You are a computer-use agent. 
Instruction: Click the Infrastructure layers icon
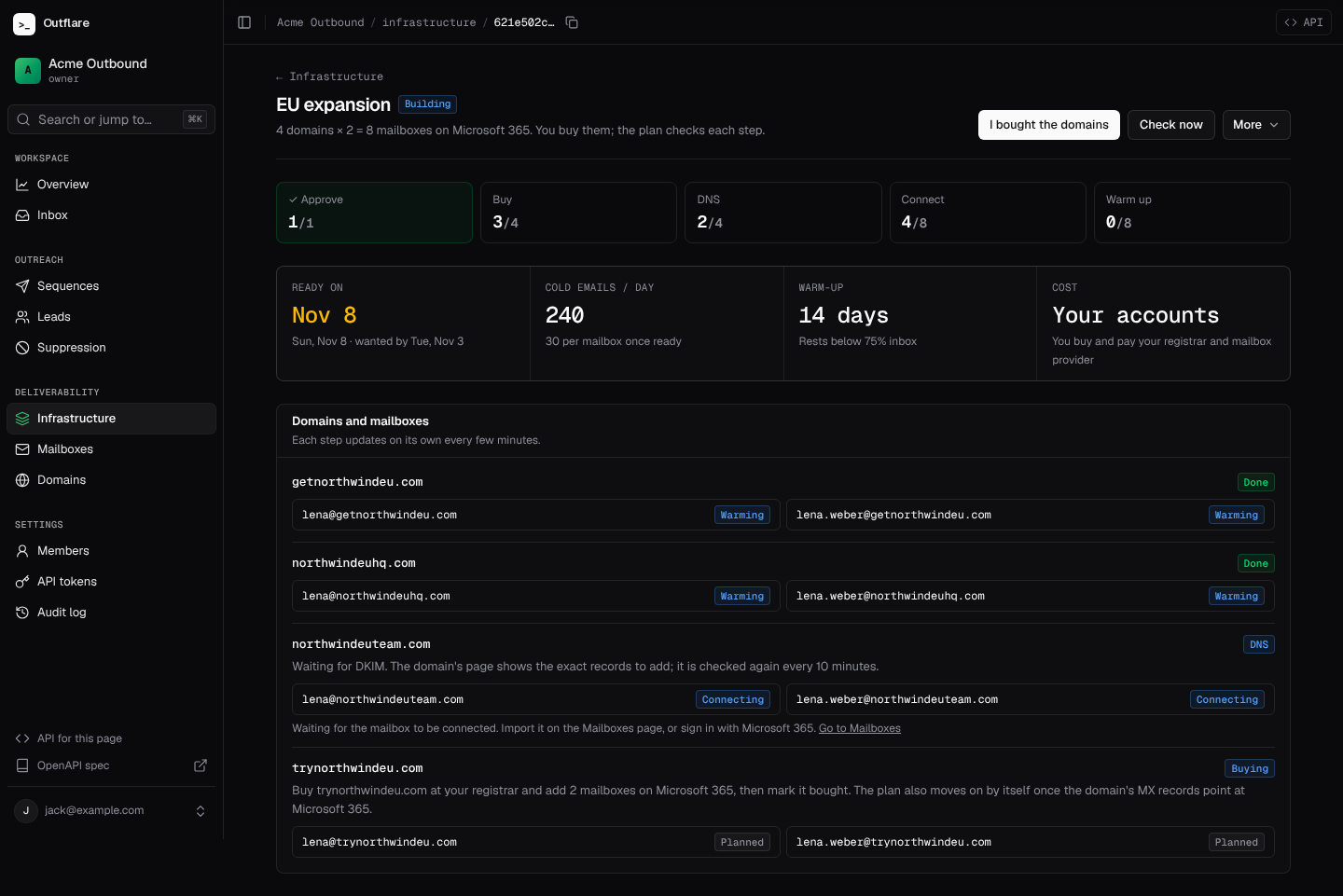pos(22,419)
